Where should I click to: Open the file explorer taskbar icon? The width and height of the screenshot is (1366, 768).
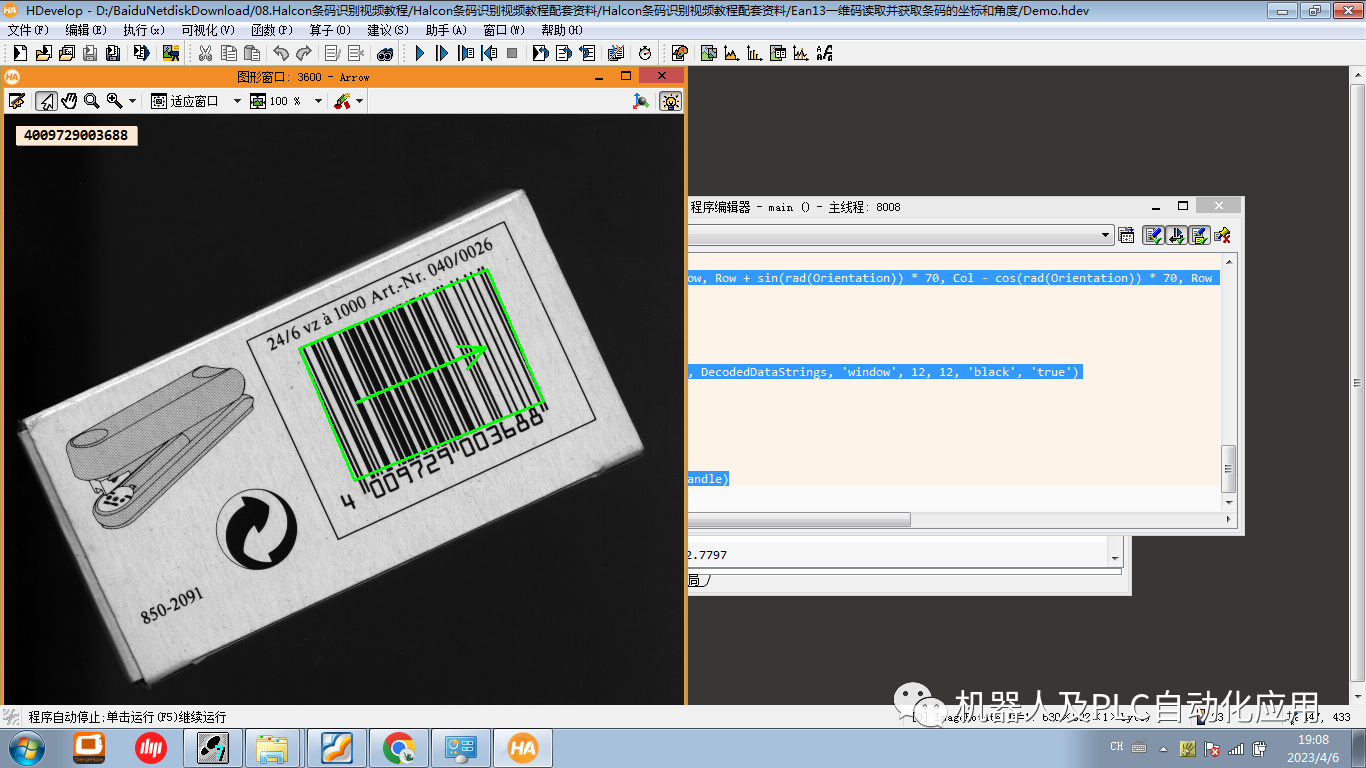[272, 748]
